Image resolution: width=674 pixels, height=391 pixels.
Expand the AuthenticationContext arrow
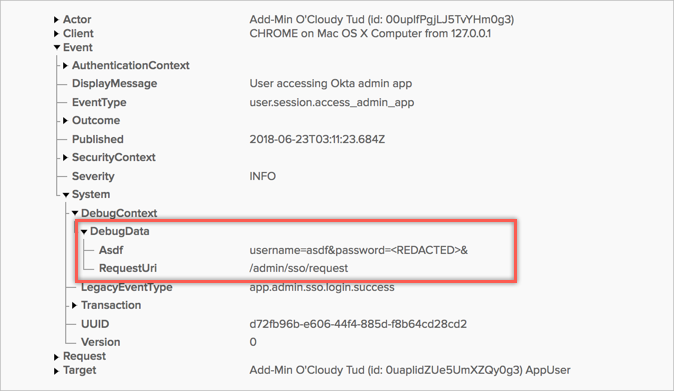[x=65, y=66]
